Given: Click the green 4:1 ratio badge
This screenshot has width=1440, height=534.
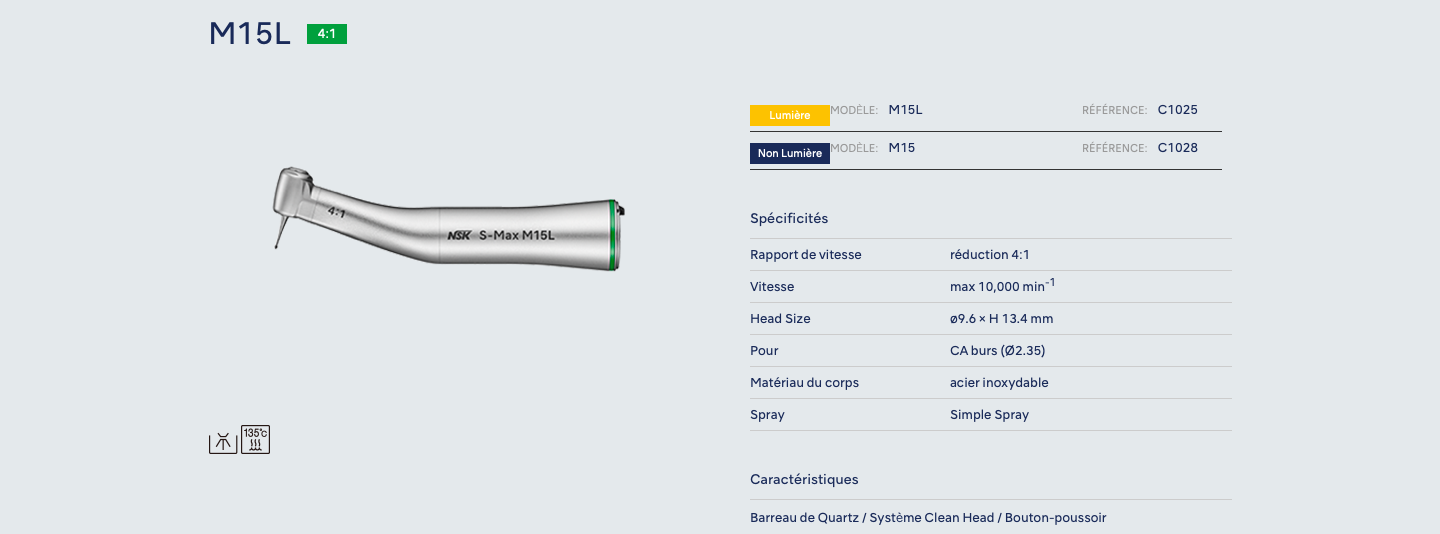Looking at the screenshot, I should coord(327,34).
